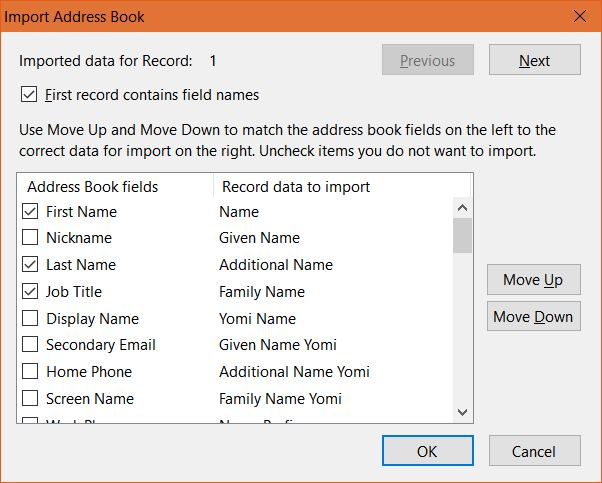Enable the Secondary Email field checkbox
The width and height of the screenshot is (602, 483).
tap(30, 345)
